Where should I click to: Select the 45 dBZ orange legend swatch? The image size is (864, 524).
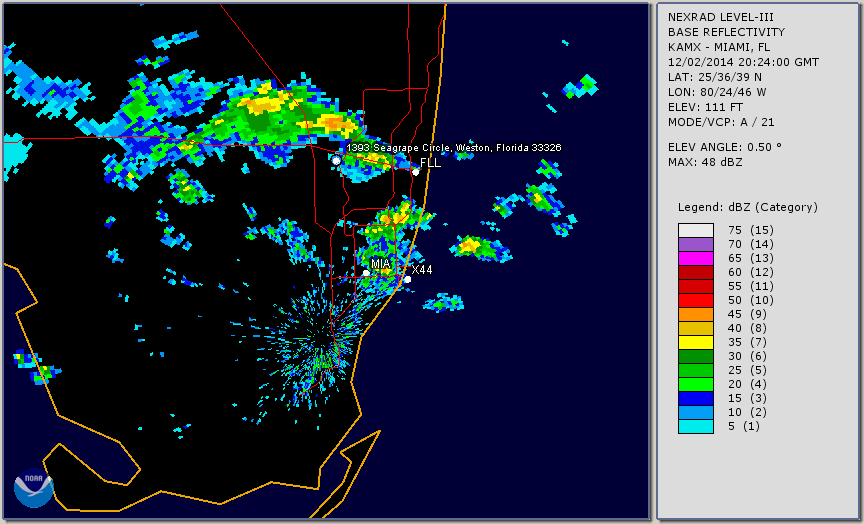pos(696,314)
